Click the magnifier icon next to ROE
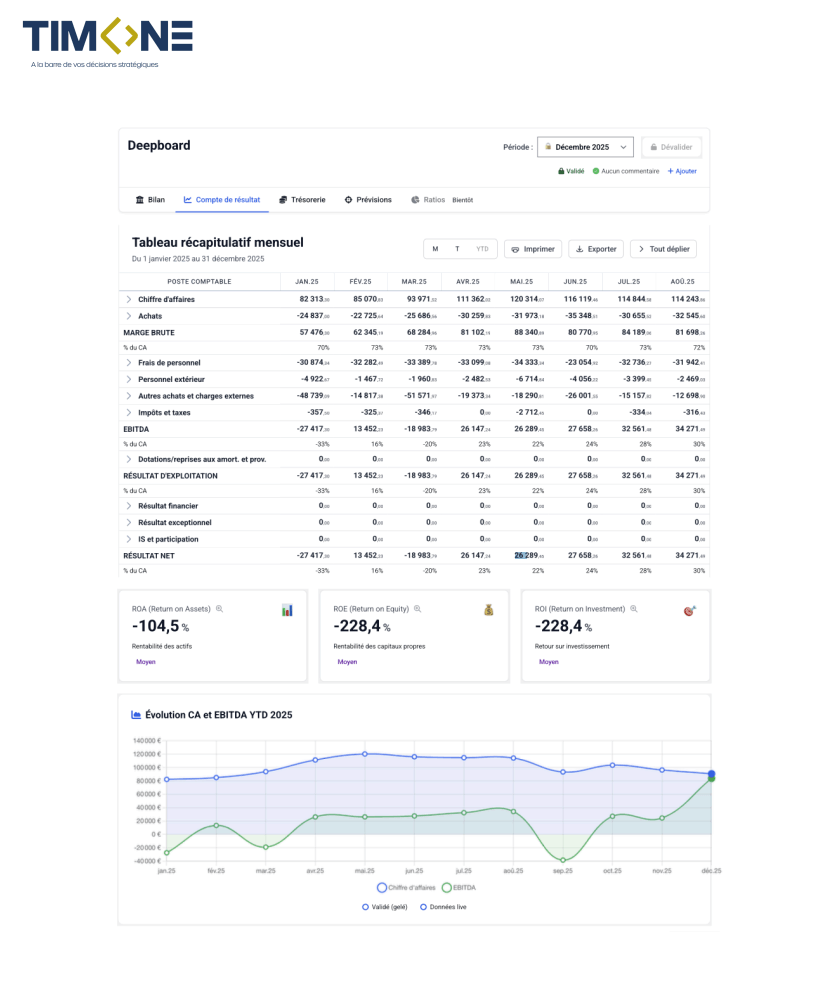The width and height of the screenshot is (824, 991). (418, 609)
